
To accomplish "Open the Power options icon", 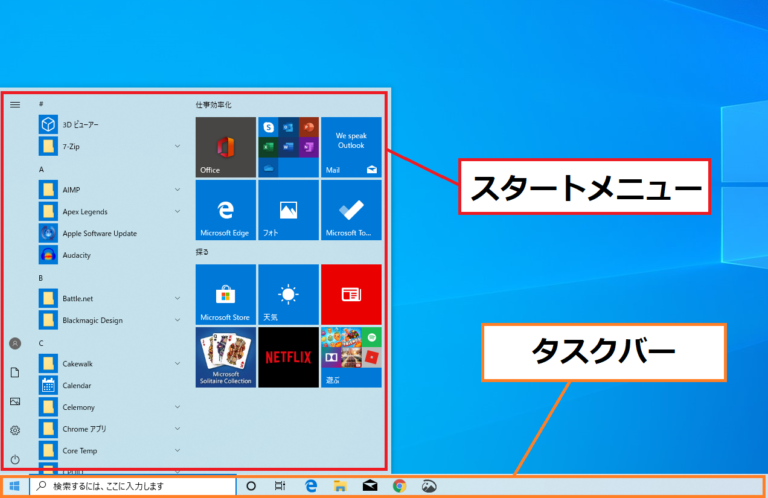I will (x=15, y=459).
